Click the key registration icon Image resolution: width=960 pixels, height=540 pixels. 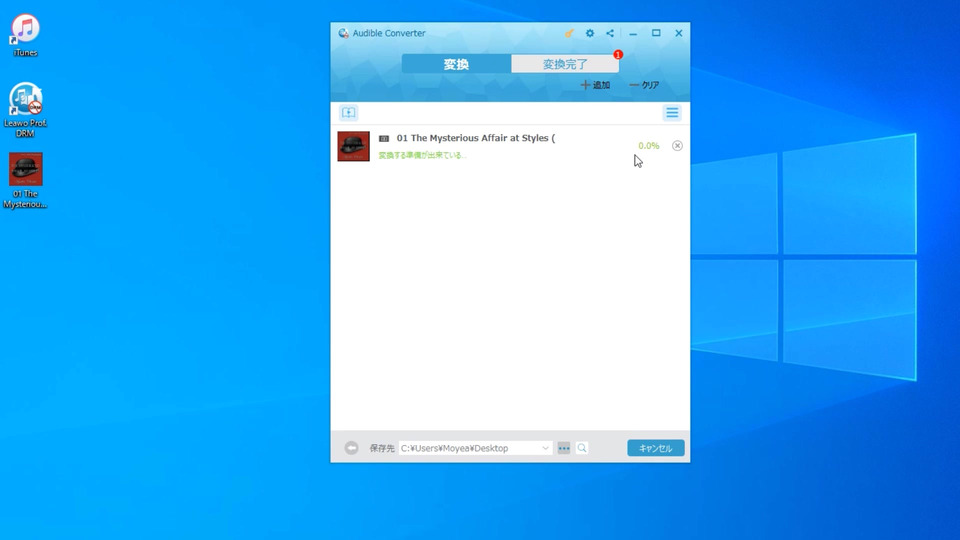tap(569, 33)
